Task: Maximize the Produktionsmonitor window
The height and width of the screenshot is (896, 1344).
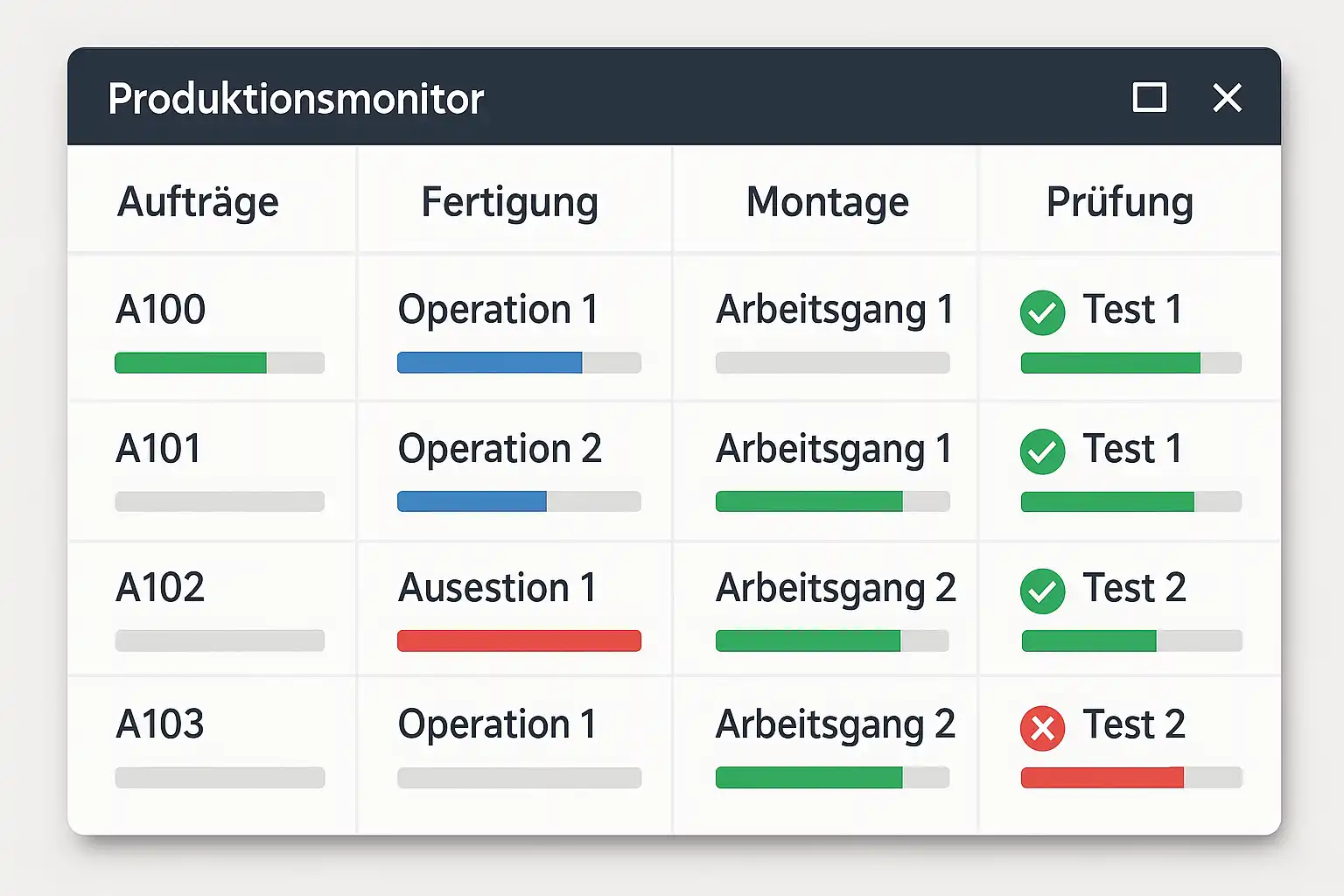Action: (1149, 97)
